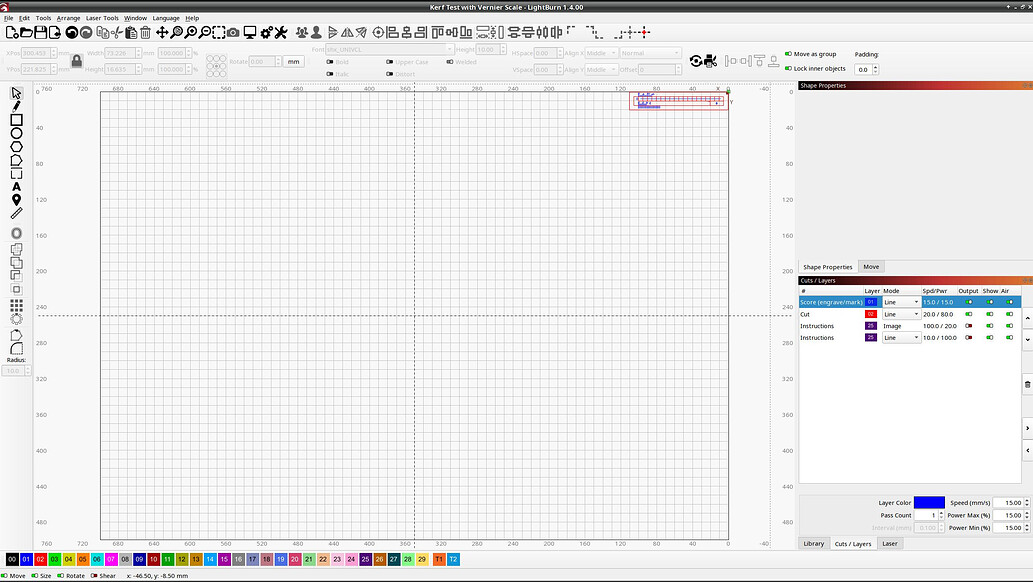The width and height of the screenshot is (1033, 582).
Task: Click the Grid Array tool icon
Action: 16,304
